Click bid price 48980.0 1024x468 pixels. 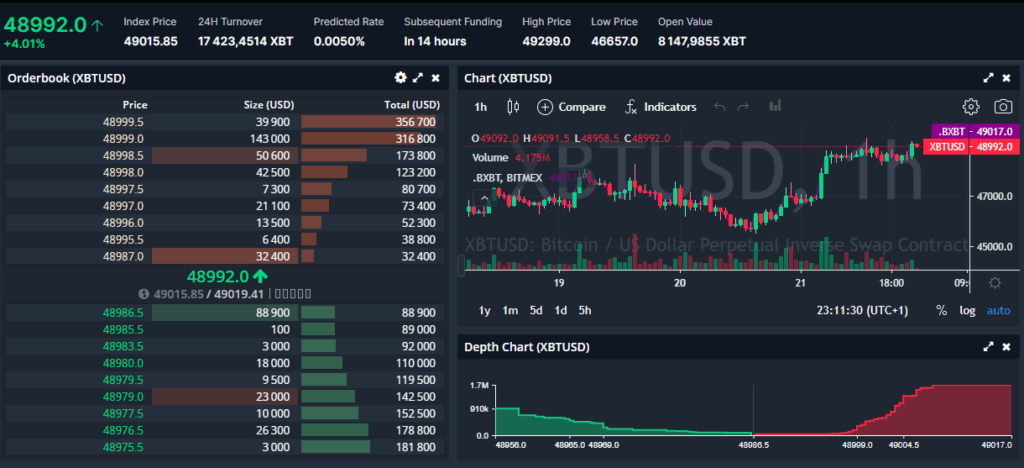click(123, 363)
